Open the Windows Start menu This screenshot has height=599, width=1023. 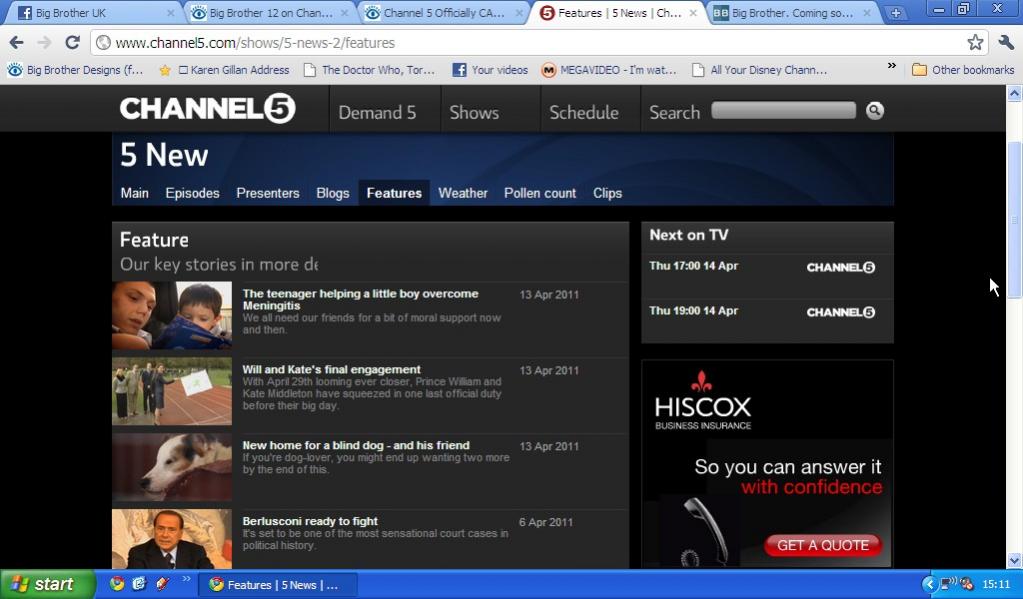pos(48,584)
